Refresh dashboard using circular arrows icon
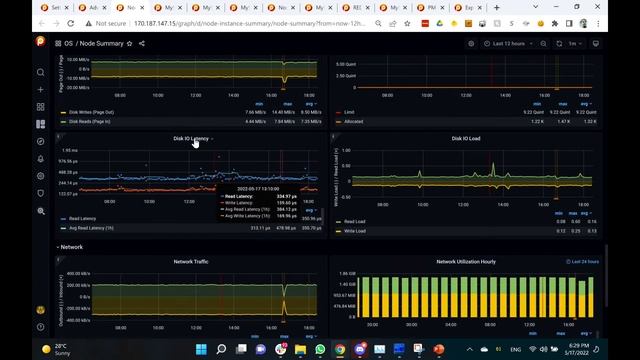The height and width of the screenshot is (360, 640). (x=559, y=43)
